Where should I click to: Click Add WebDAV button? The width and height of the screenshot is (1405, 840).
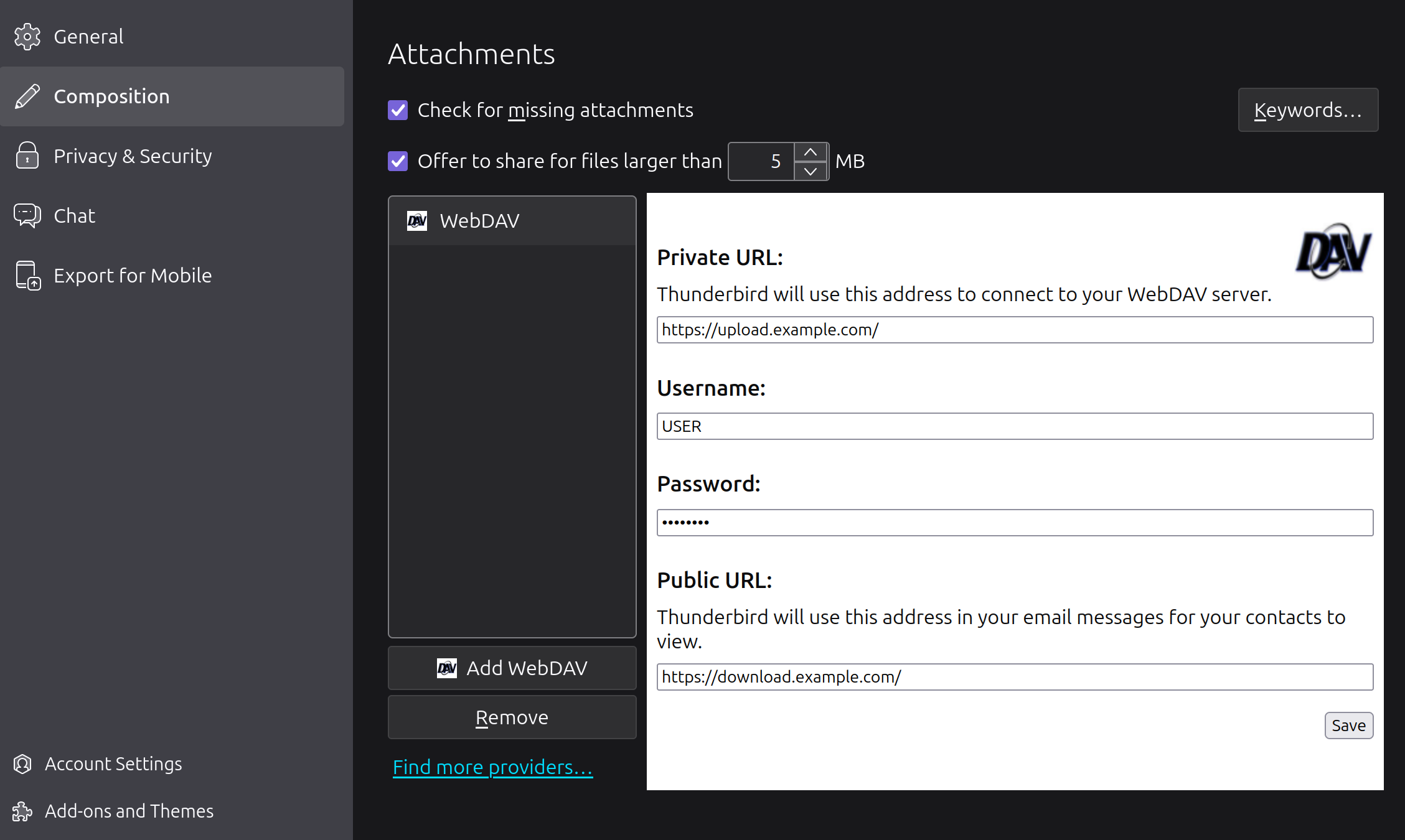[512, 668]
